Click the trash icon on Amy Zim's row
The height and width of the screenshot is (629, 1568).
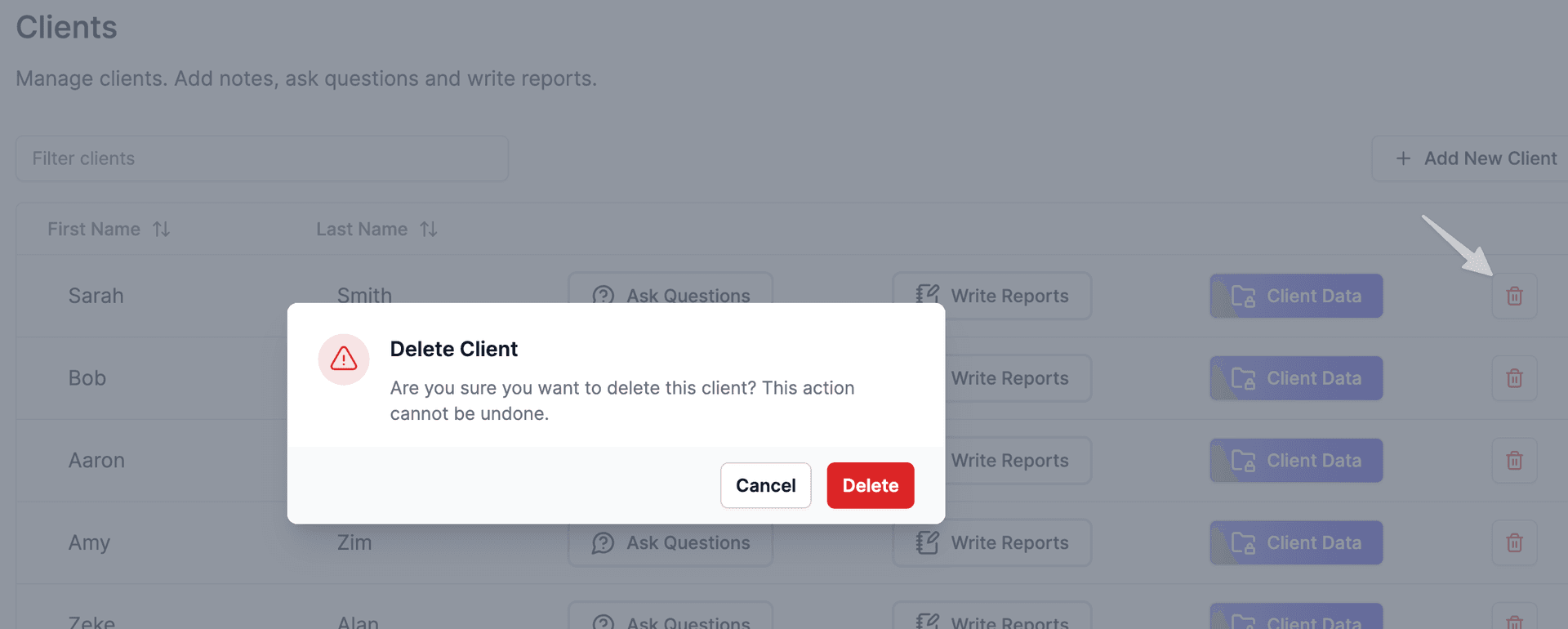[1514, 542]
